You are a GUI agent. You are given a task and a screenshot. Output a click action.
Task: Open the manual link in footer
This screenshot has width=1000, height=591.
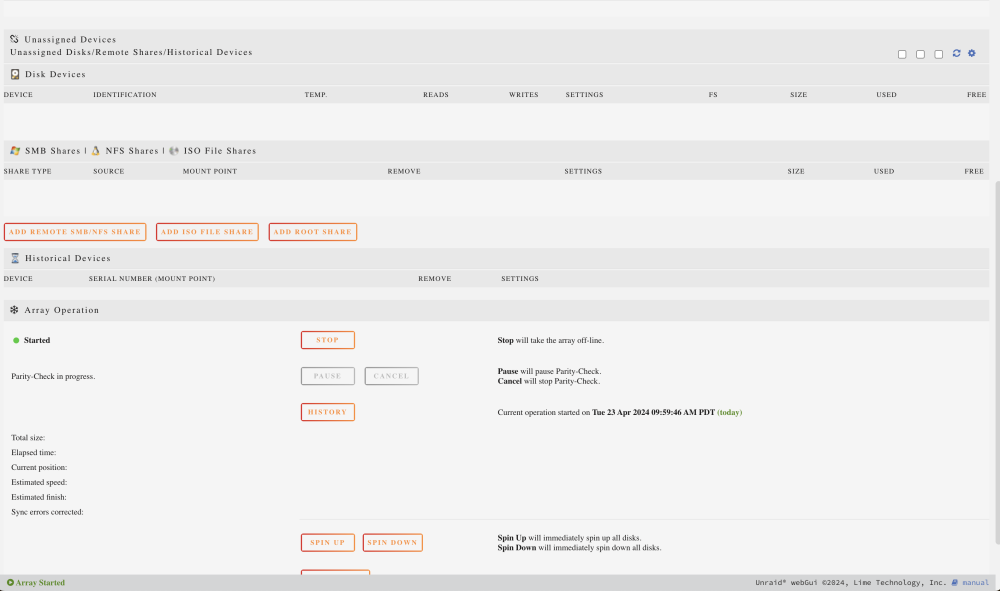pos(975,583)
